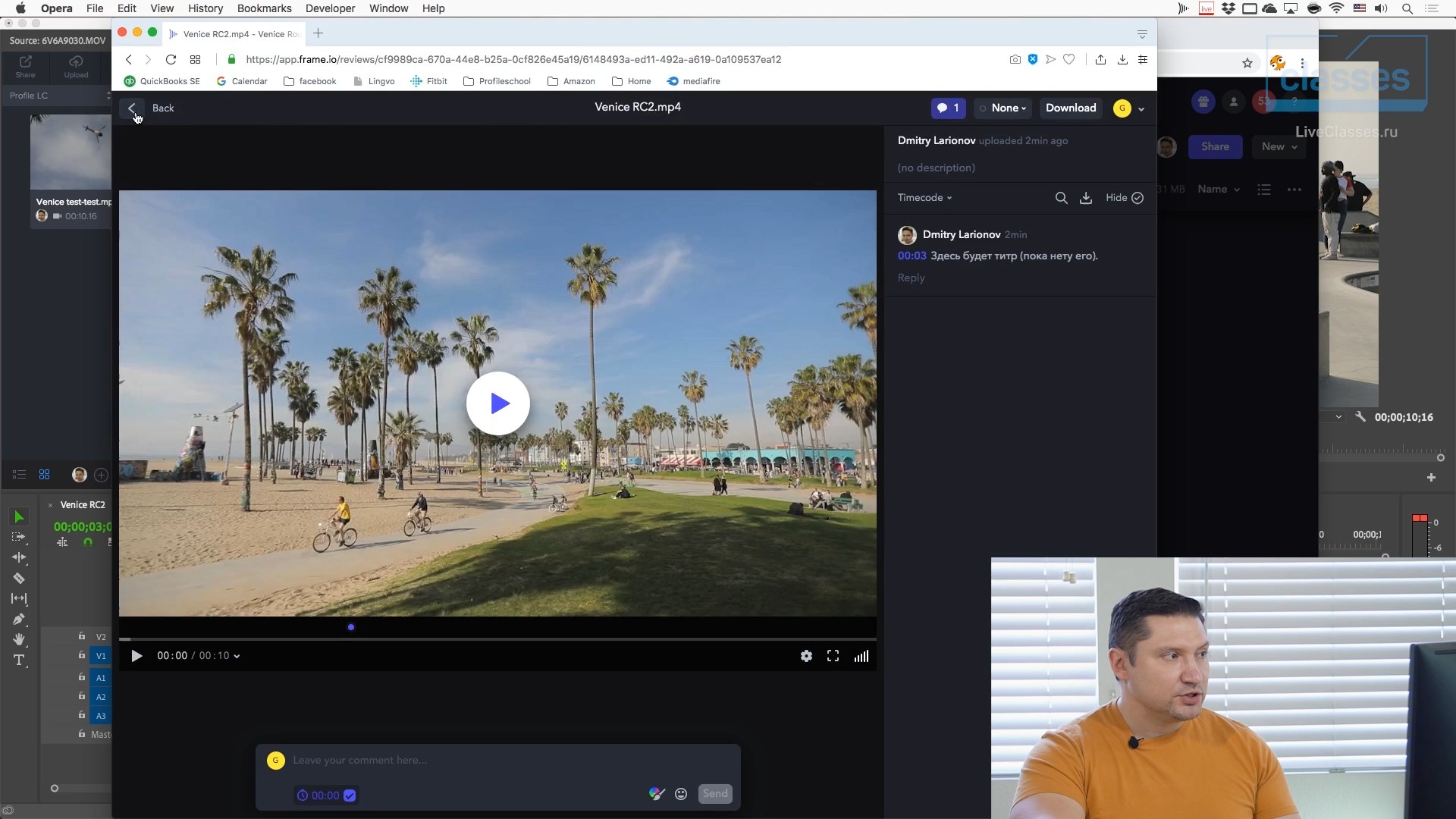This screenshot has height=819, width=1456.
Task: Click the download comments icon
Action: 1086,198
